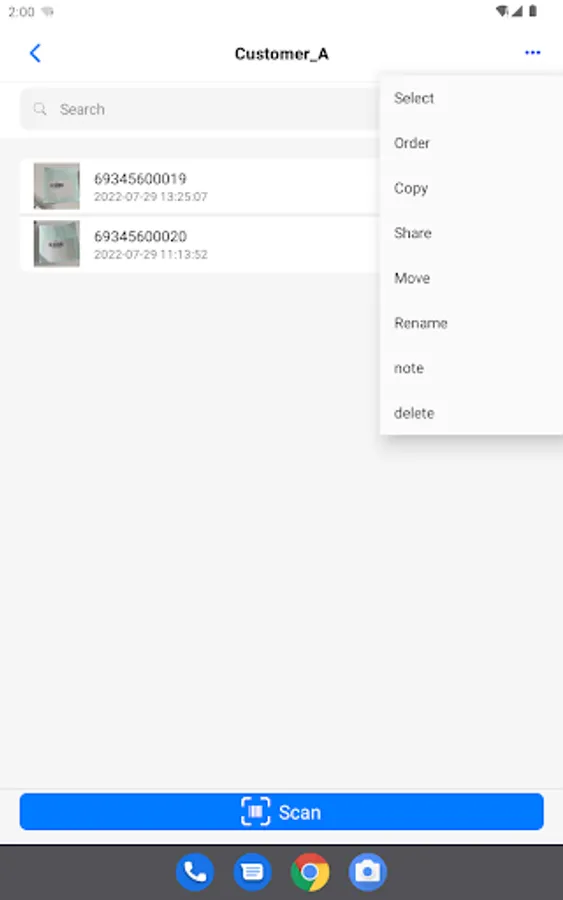Click the search magnifier icon
This screenshot has height=900, width=563.
click(x=40, y=109)
